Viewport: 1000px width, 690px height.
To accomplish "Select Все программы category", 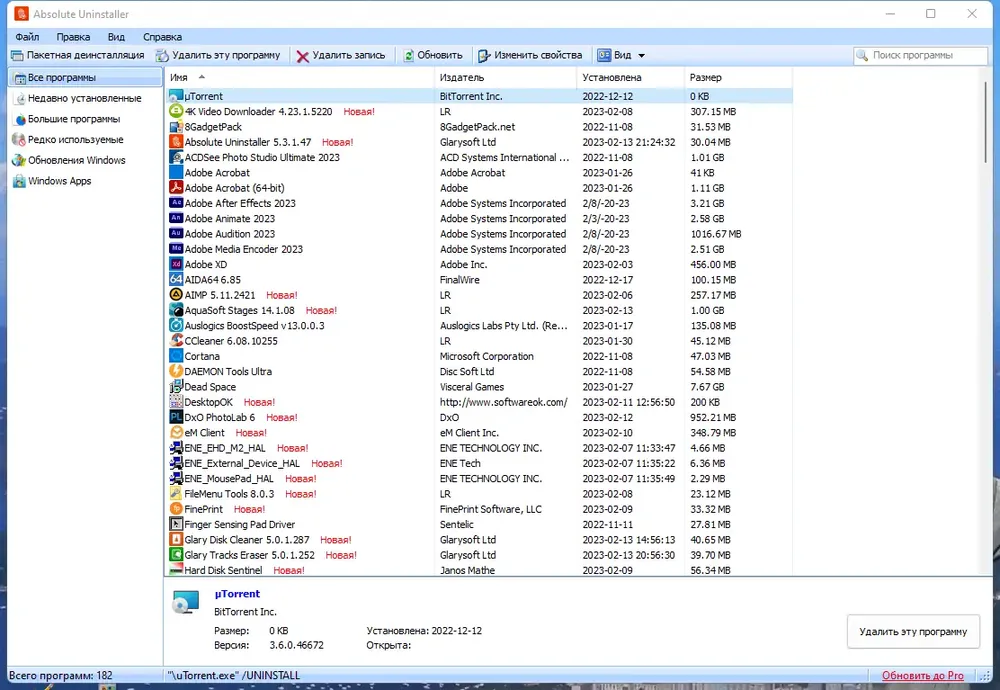I will tap(85, 78).
